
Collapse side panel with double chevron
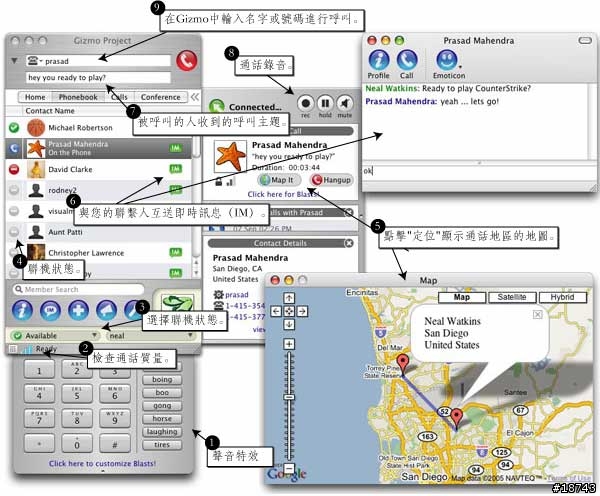[195, 97]
